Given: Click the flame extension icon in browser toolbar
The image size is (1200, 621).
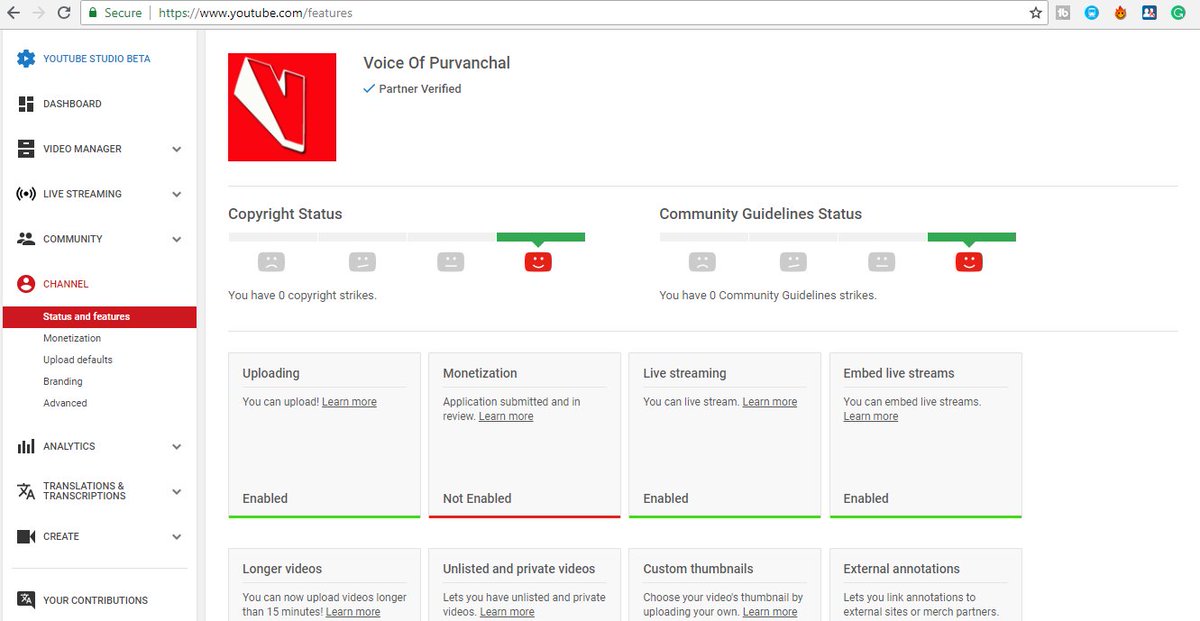Looking at the screenshot, I should tap(1121, 13).
